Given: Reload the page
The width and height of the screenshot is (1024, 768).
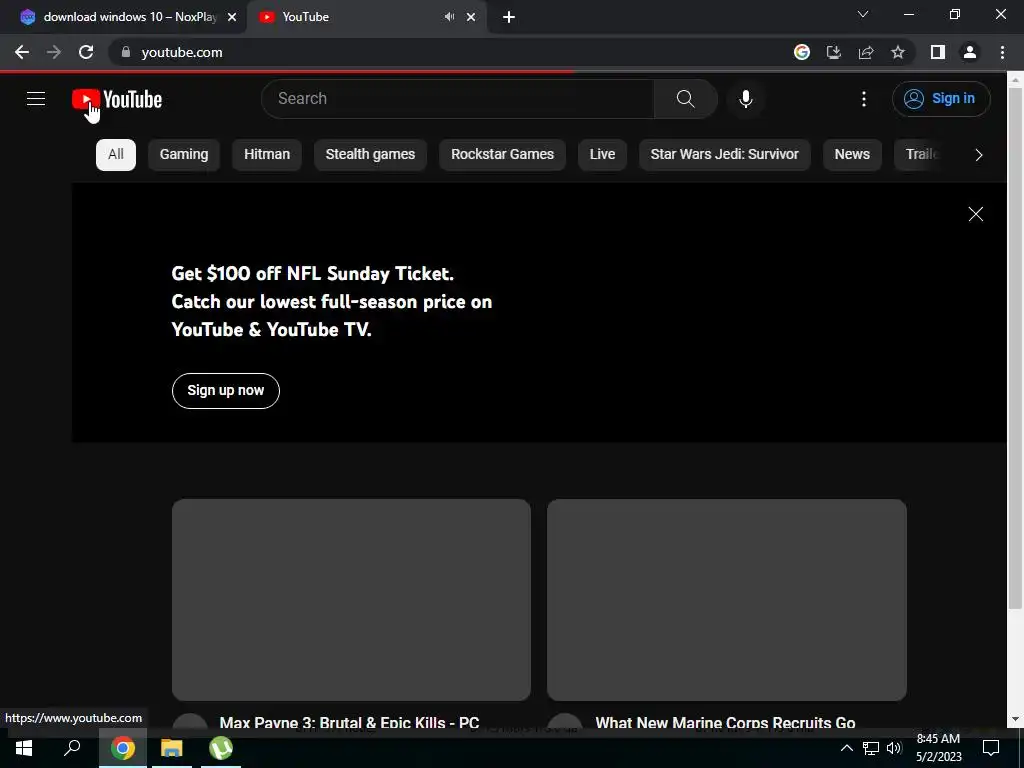Looking at the screenshot, I should click(86, 52).
